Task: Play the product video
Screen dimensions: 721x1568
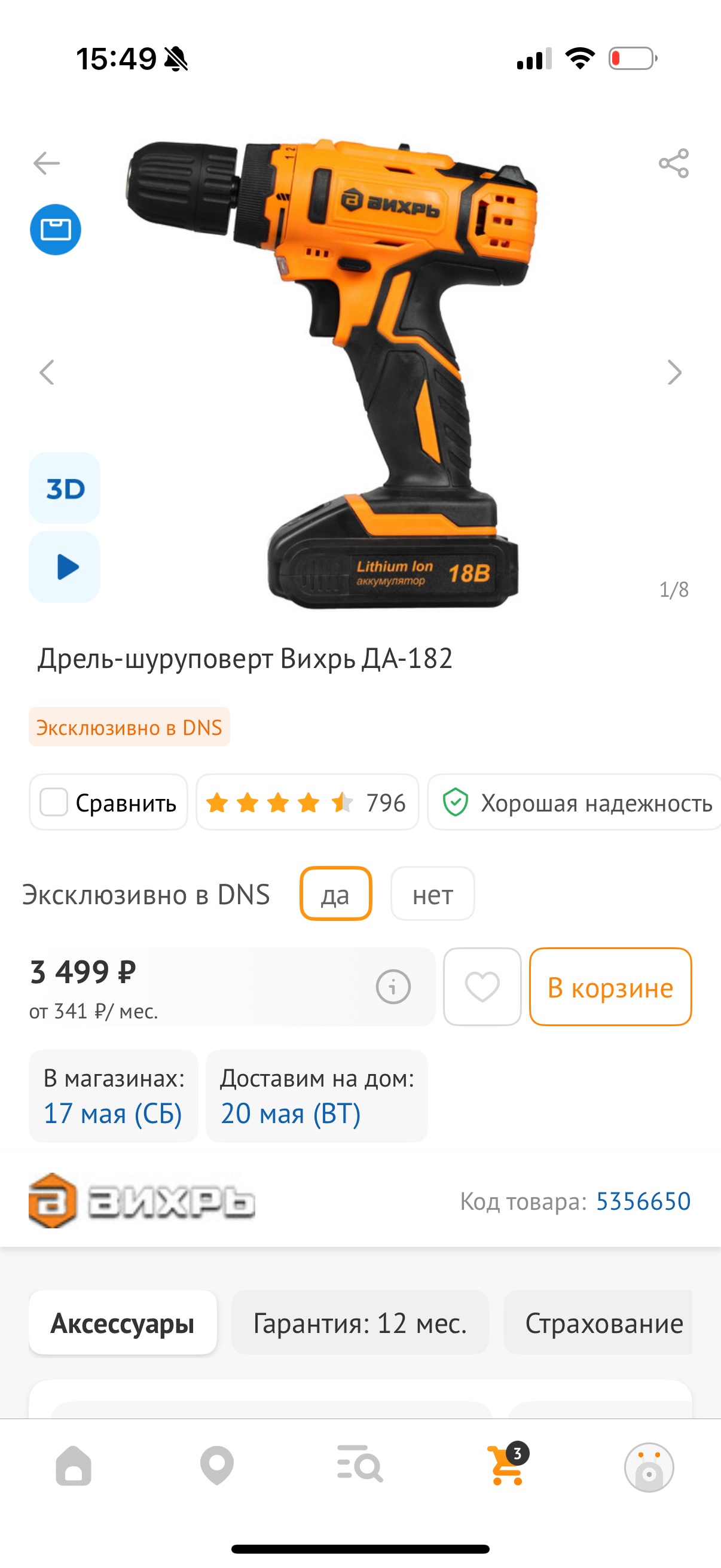Action: [x=65, y=567]
